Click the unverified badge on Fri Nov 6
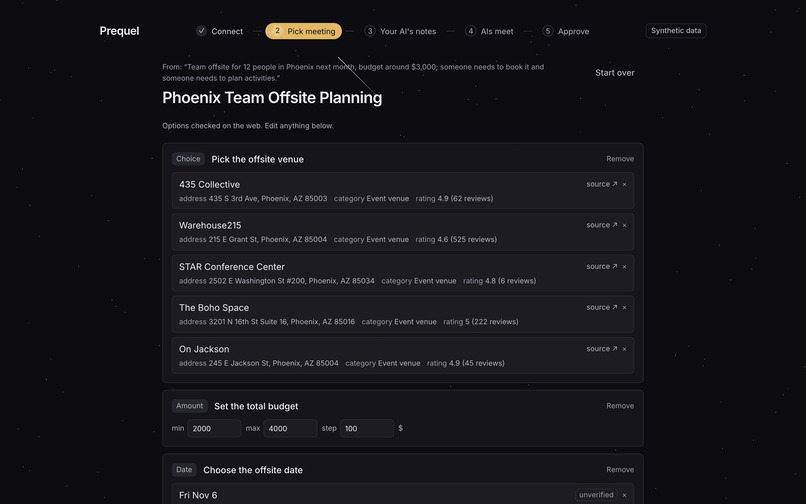 (x=596, y=495)
